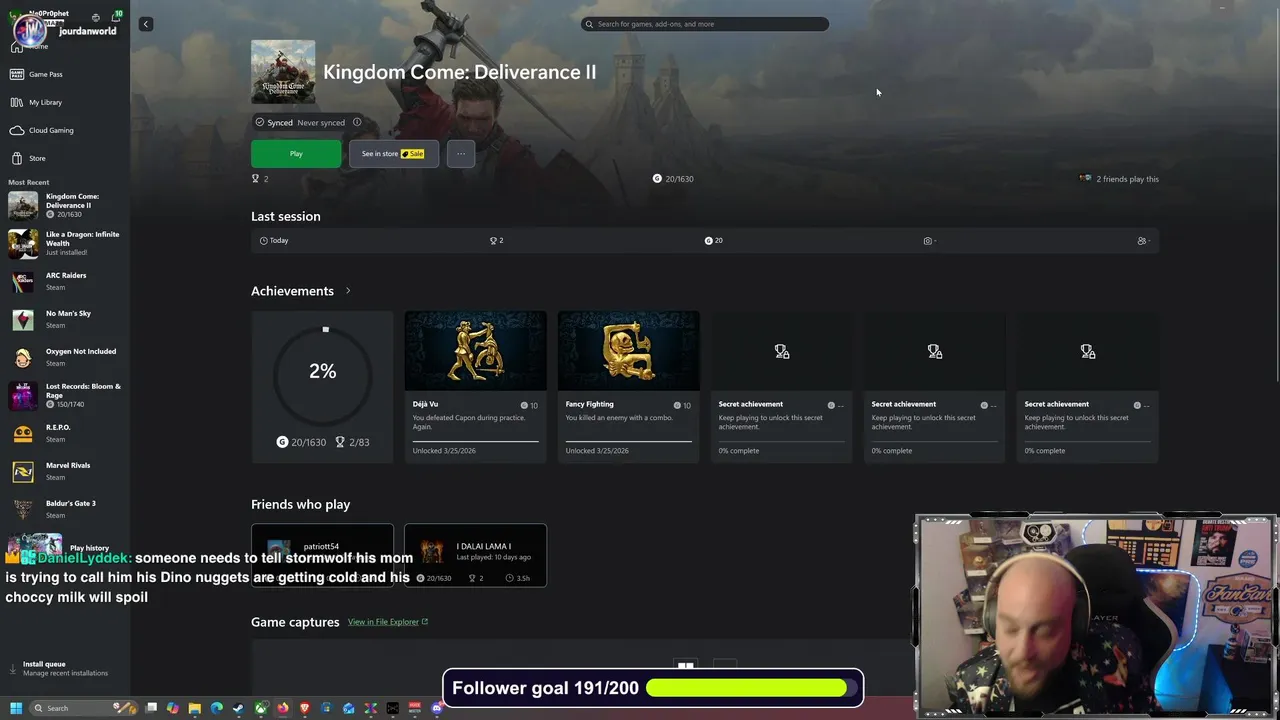This screenshot has width=1280, height=720.
Task: Open Brave browser from the taskbar
Action: click(x=304, y=709)
